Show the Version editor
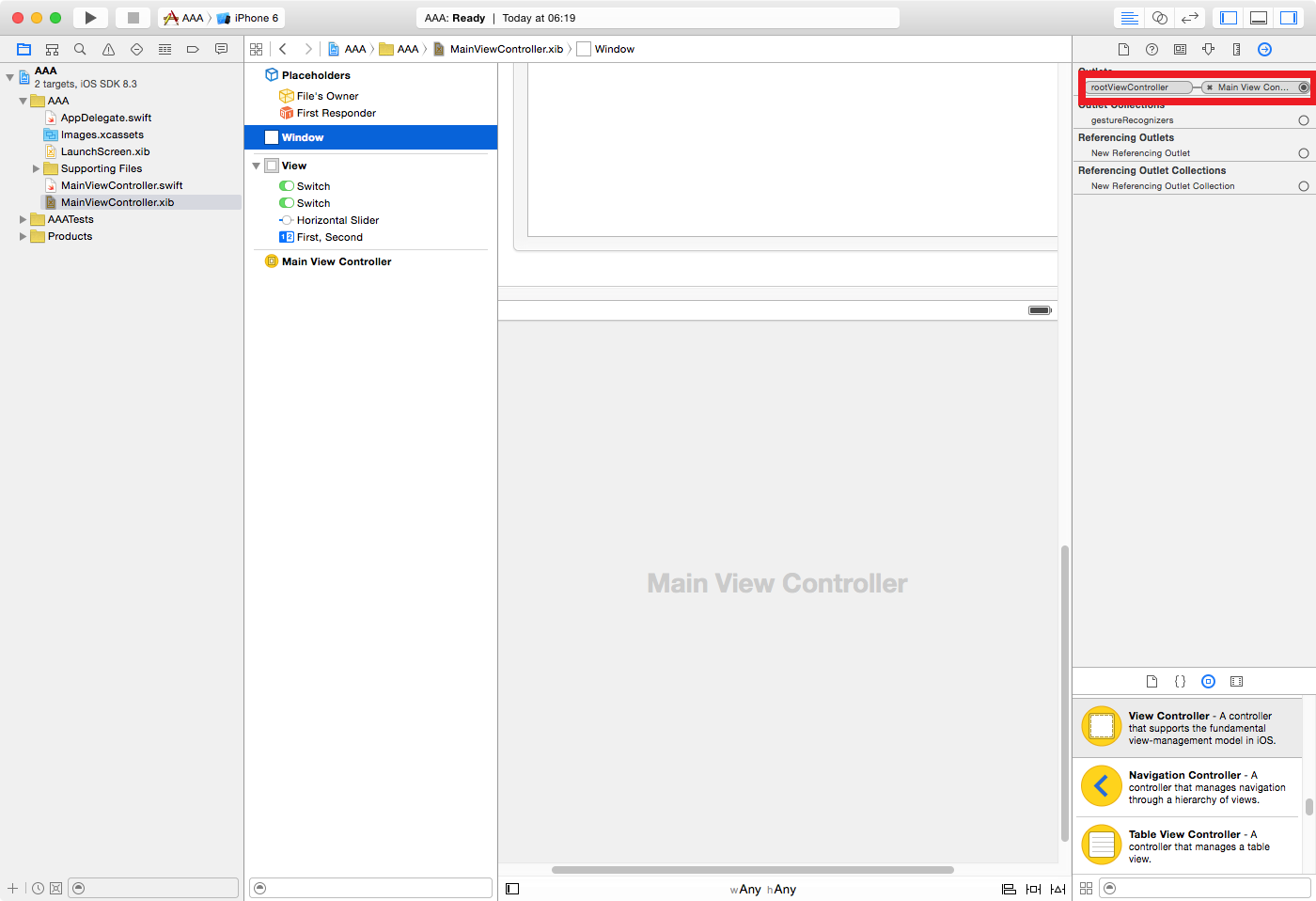Image resolution: width=1316 pixels, height=901 pixels. click(x=1190, y=18)
